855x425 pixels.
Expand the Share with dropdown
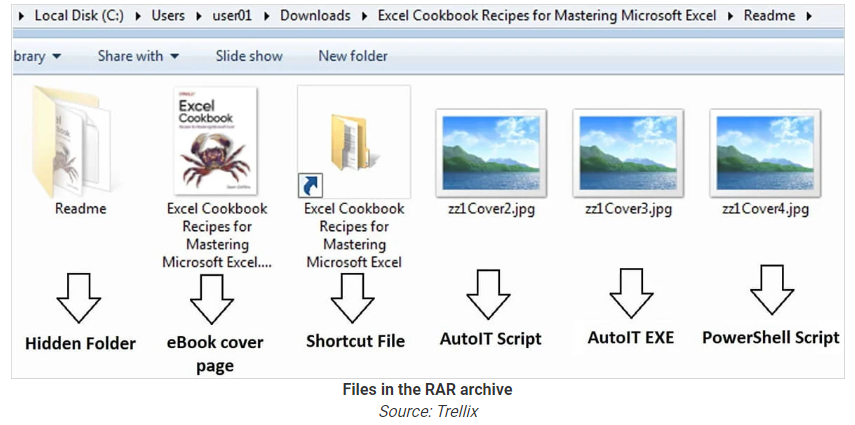coord(138,56)
